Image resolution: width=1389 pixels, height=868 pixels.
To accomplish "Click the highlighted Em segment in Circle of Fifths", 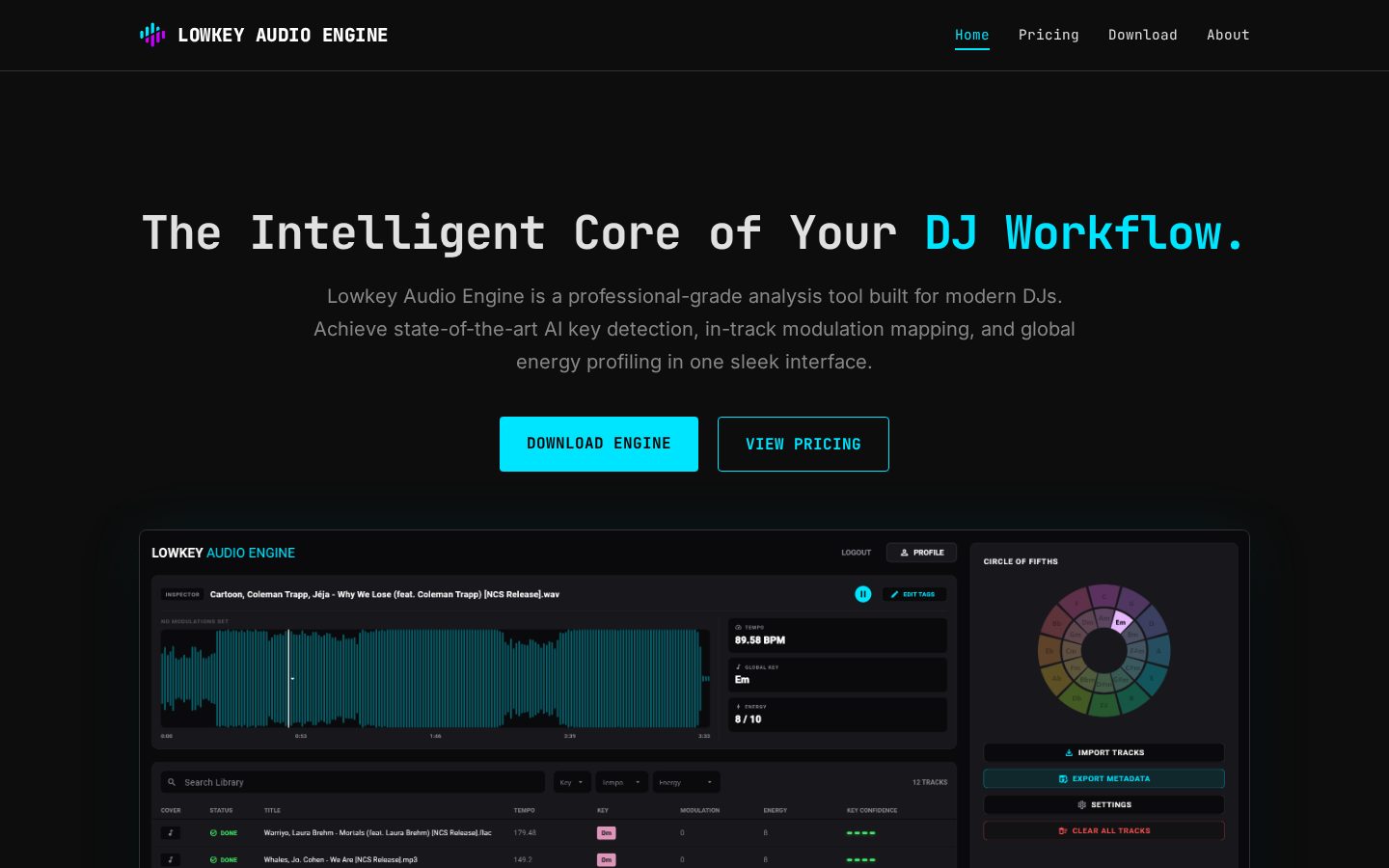I will 1121,622.
